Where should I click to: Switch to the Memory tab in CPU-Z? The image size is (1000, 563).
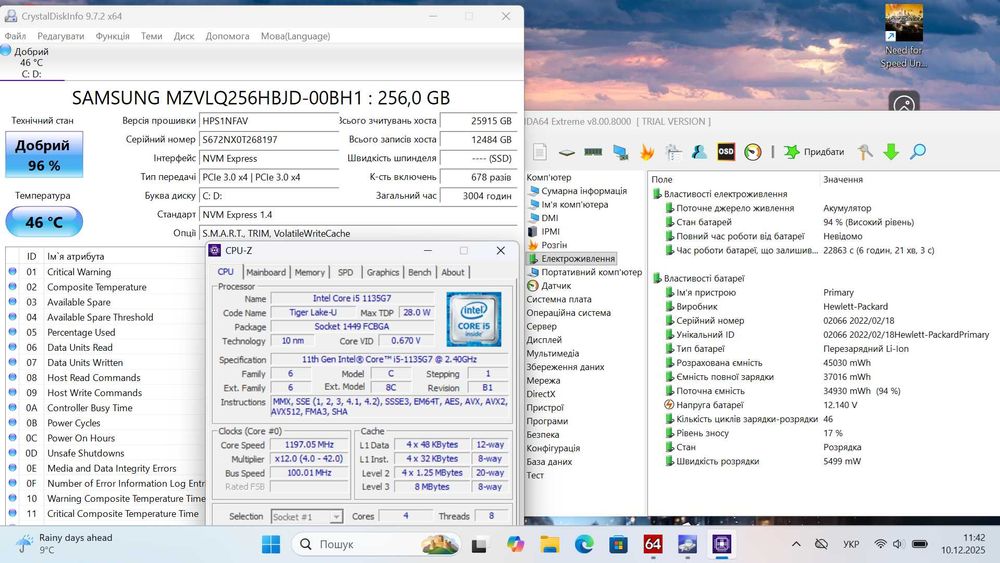310,272
